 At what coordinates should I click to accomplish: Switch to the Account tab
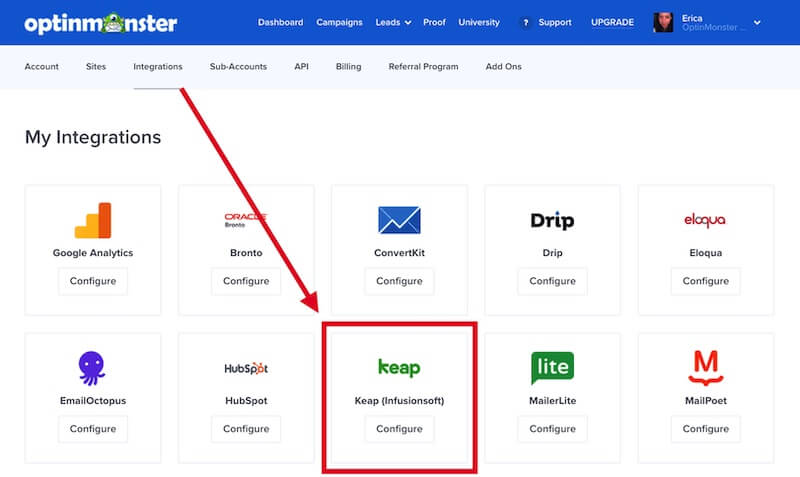41,67
